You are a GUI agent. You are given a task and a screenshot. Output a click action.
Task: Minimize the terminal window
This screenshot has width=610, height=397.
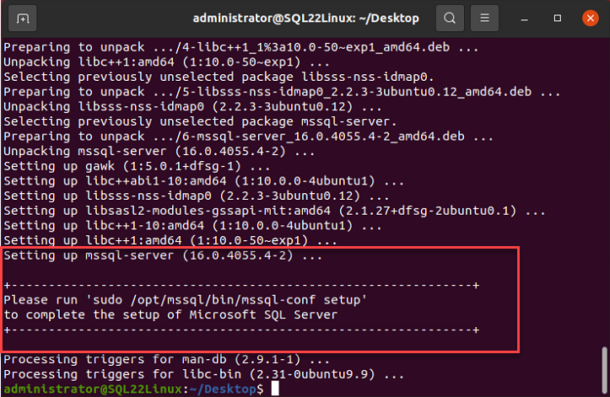coord(524,18)
